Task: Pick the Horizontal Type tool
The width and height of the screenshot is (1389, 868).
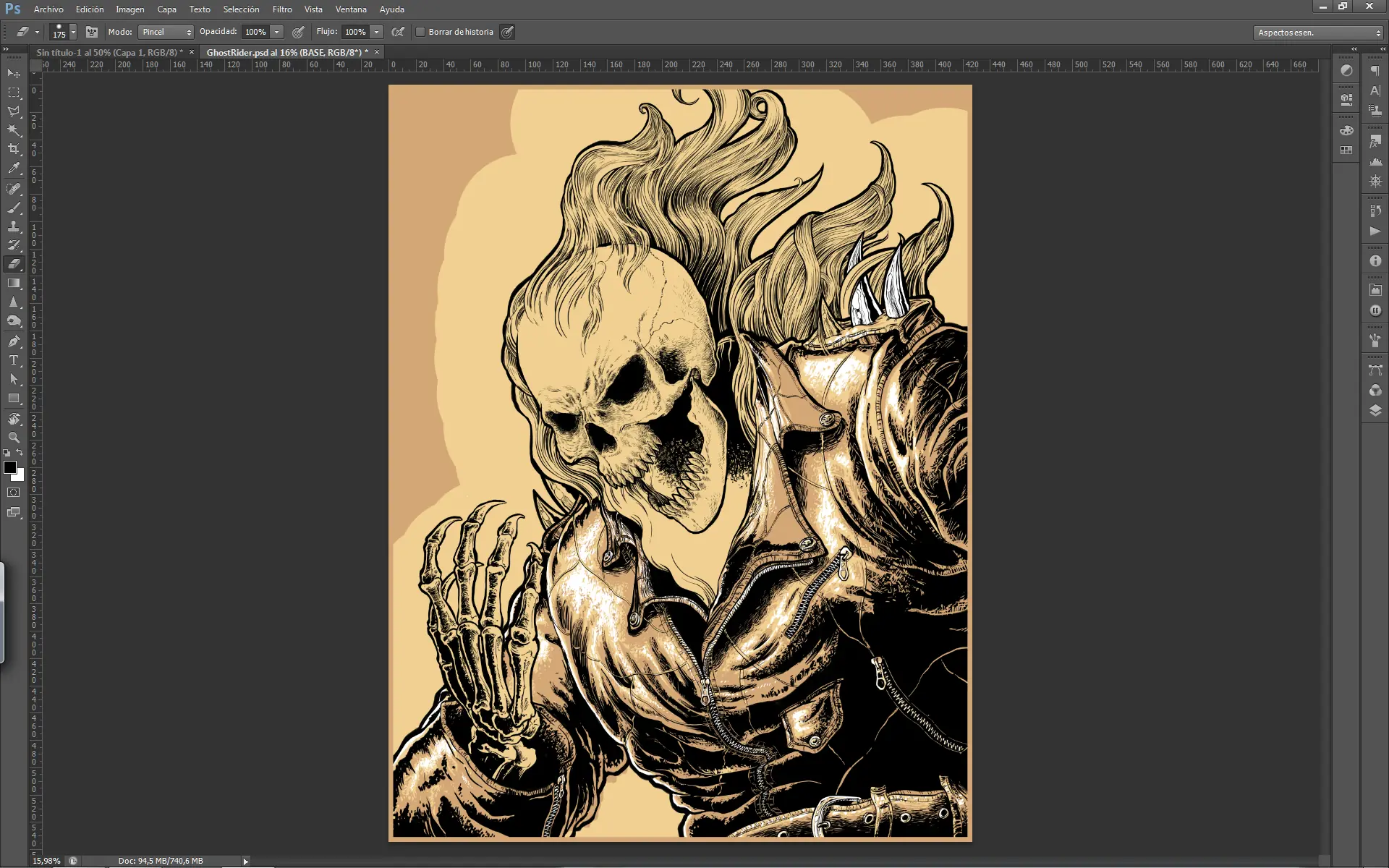Action: 14,359
